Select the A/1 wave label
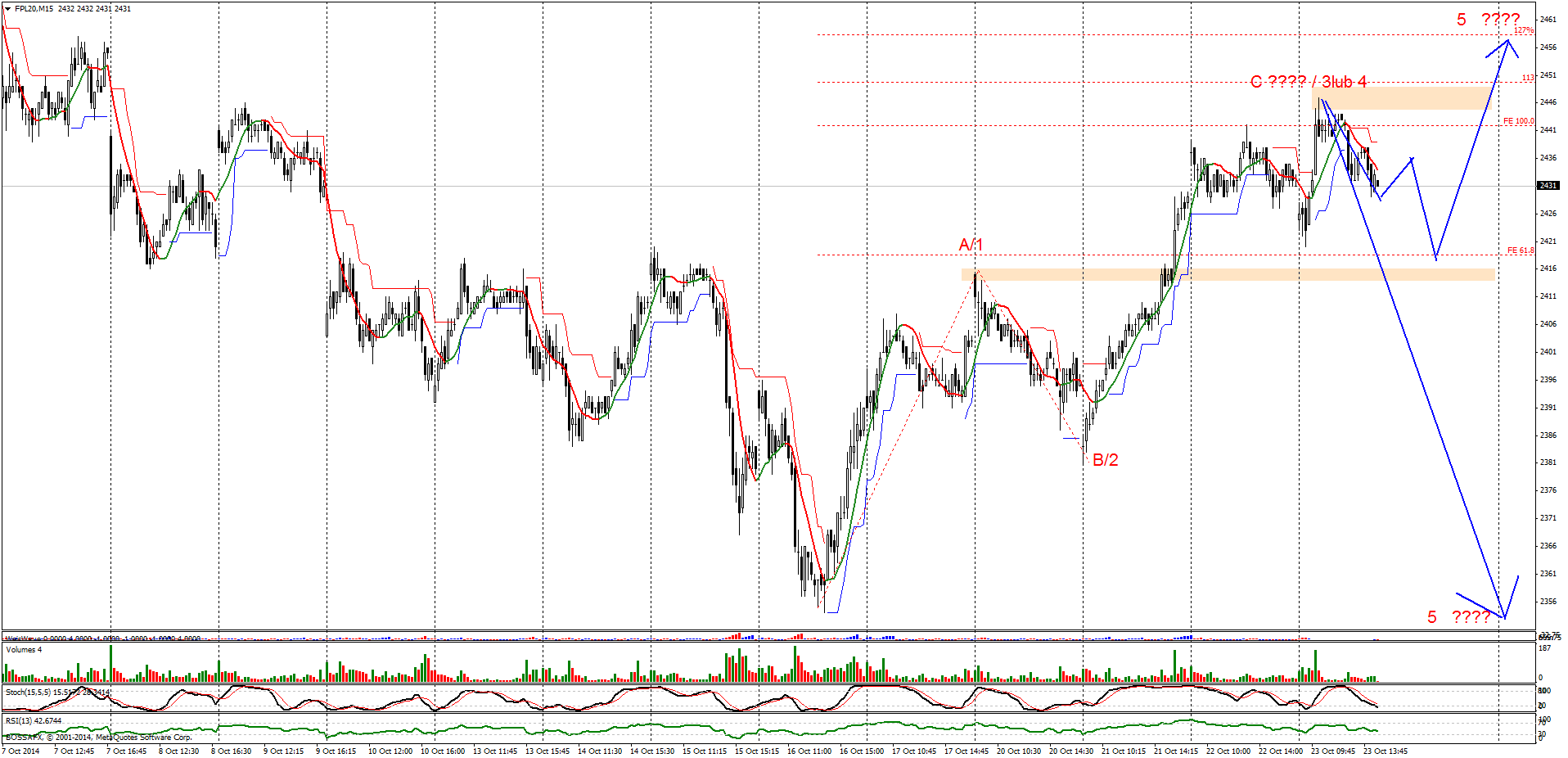 pos(971,245)
